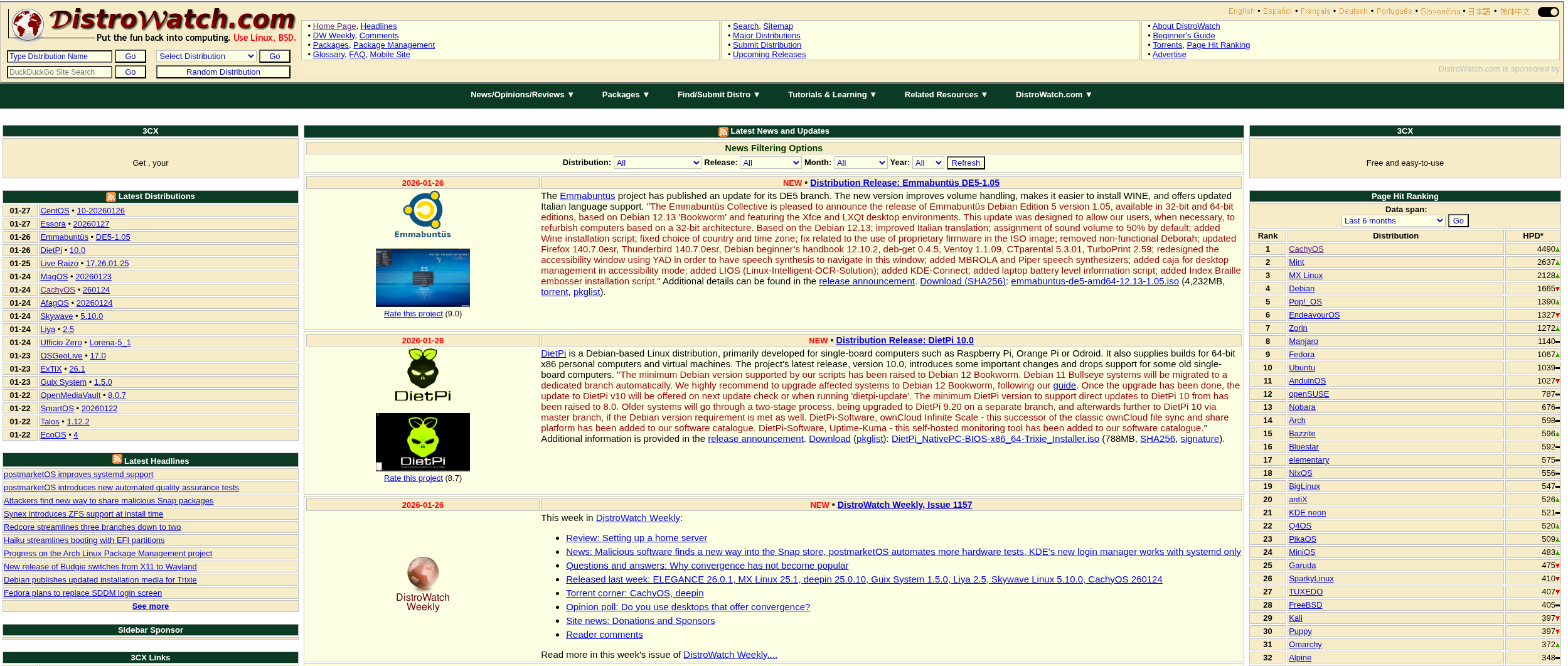
Task: Click the DistroWatch globe logo
Action: click(28, 24)
